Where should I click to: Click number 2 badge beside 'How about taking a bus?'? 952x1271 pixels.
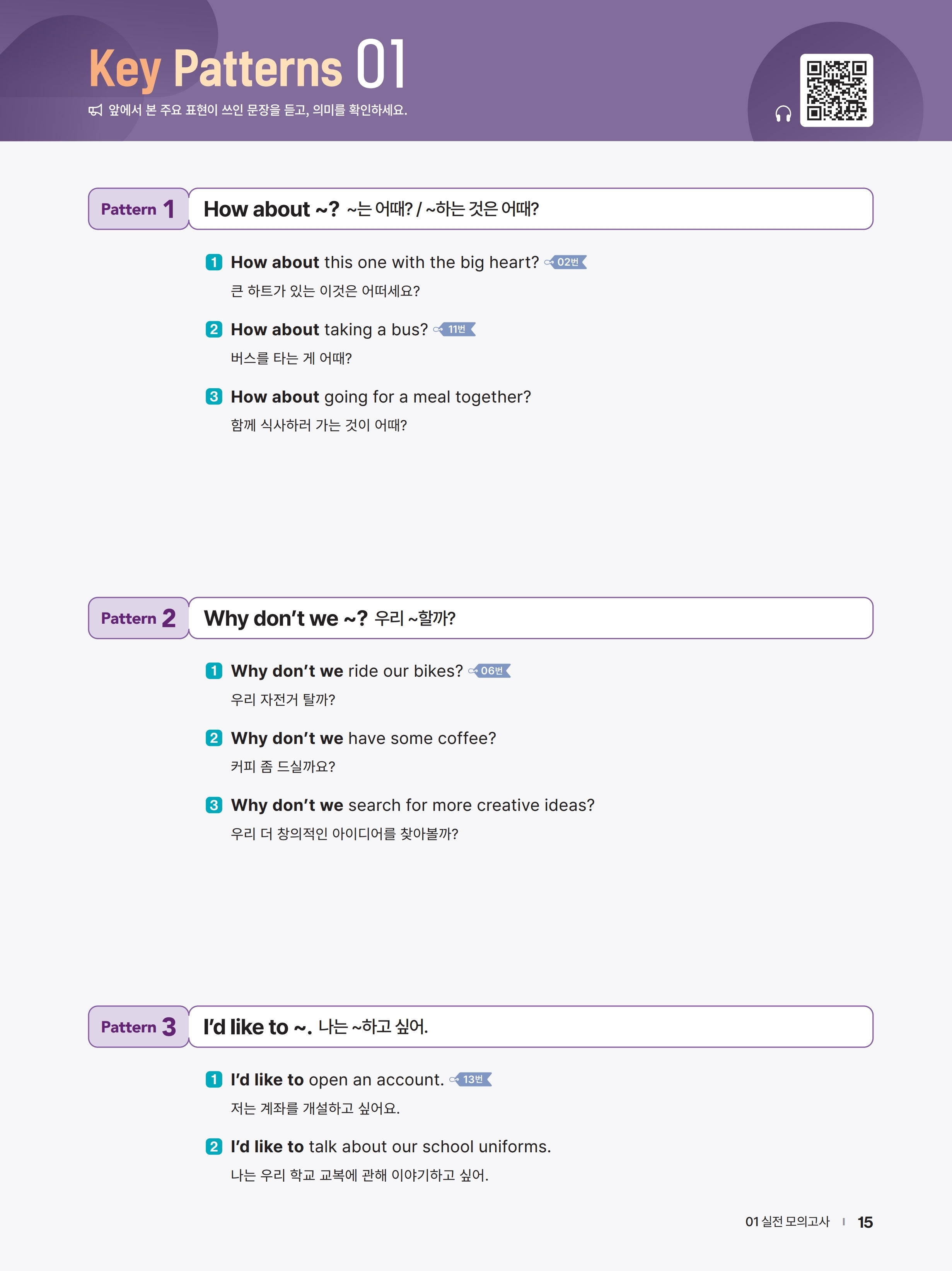tap(214, 329)
